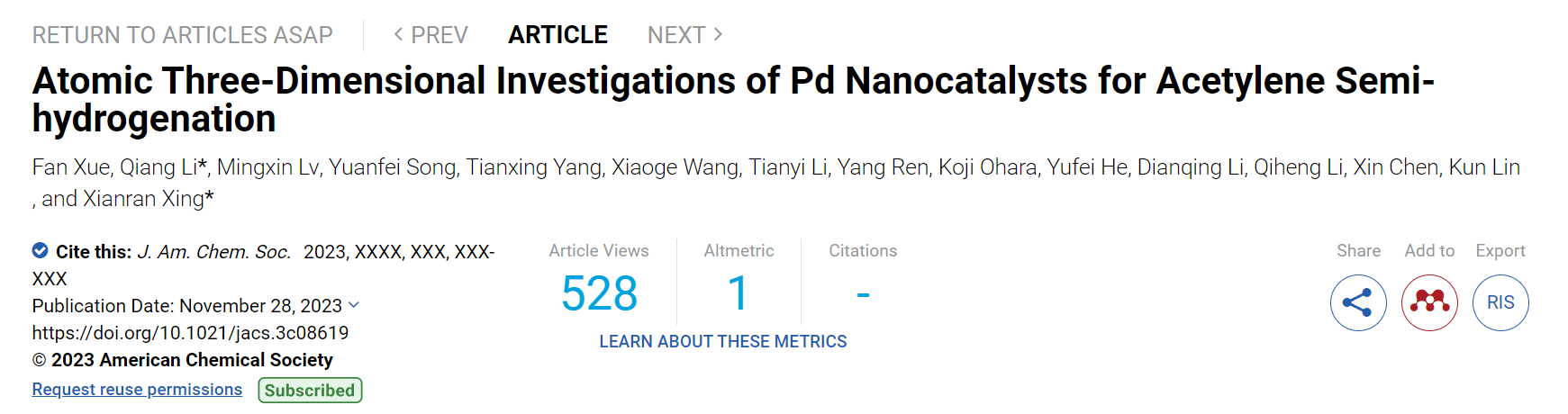Open author Qiang Li profile
The width and height of the screenshot is (1568, 414).
(159, 167)
